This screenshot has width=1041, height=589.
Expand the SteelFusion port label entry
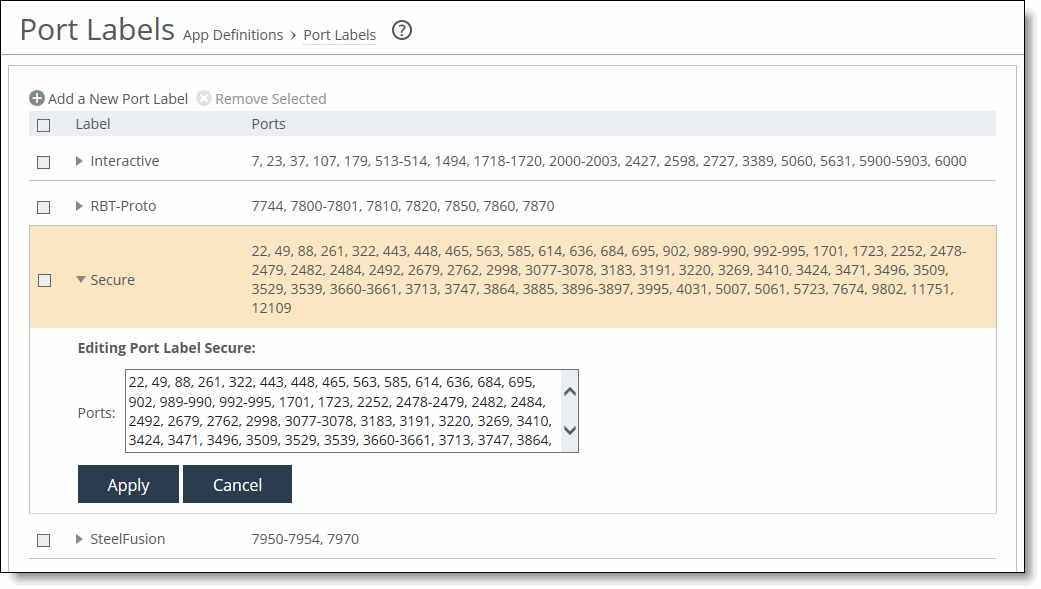point(80,539)
